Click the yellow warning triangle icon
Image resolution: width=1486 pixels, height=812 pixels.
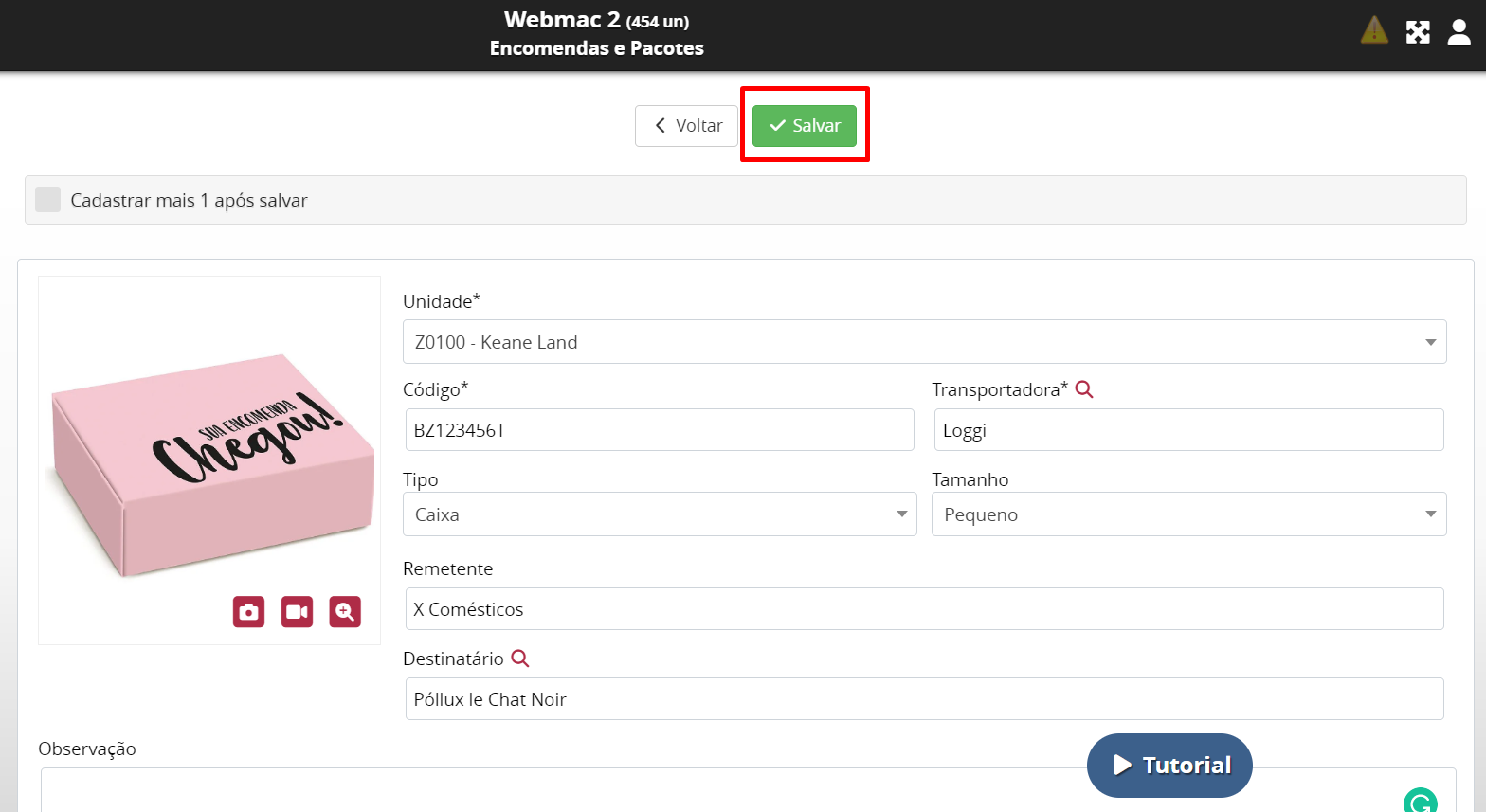[x=1374, y=31]
